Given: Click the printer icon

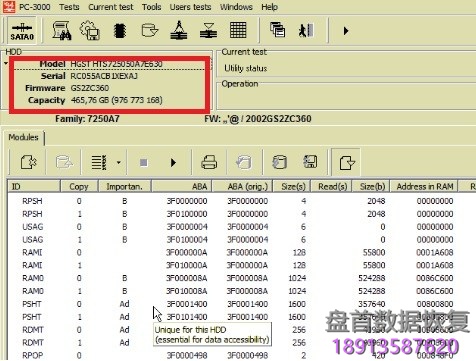Looking at the screenshot, I should [x=209, y=163].
